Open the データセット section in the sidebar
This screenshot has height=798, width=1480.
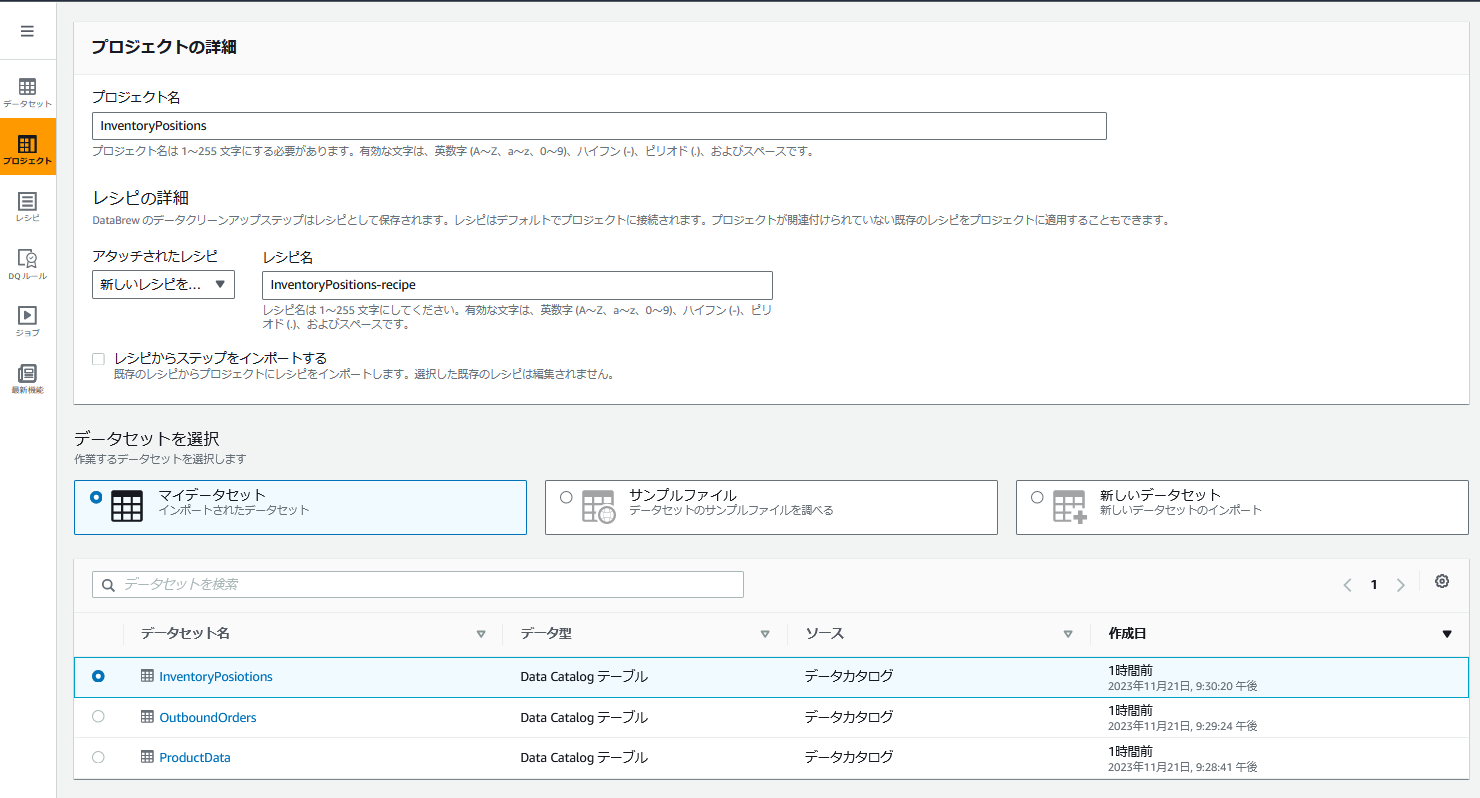[27, 88]
